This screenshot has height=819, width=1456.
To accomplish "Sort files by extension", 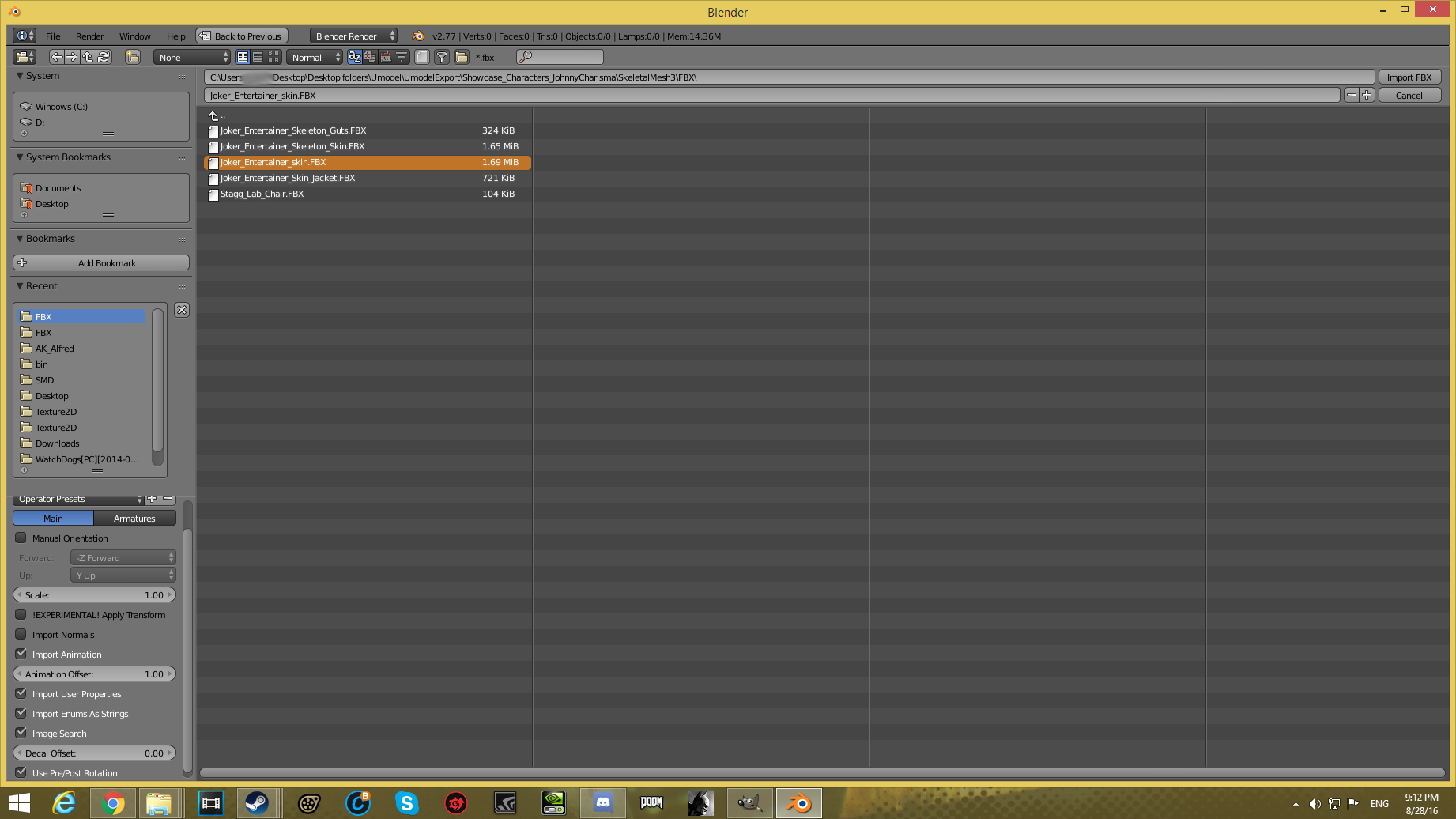I will pos(370,57).
